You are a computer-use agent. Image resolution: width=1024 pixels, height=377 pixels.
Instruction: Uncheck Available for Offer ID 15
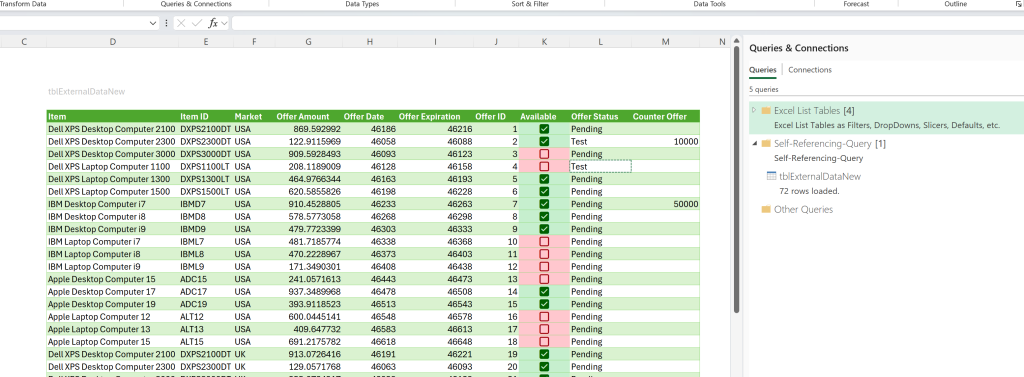(544, 304)
